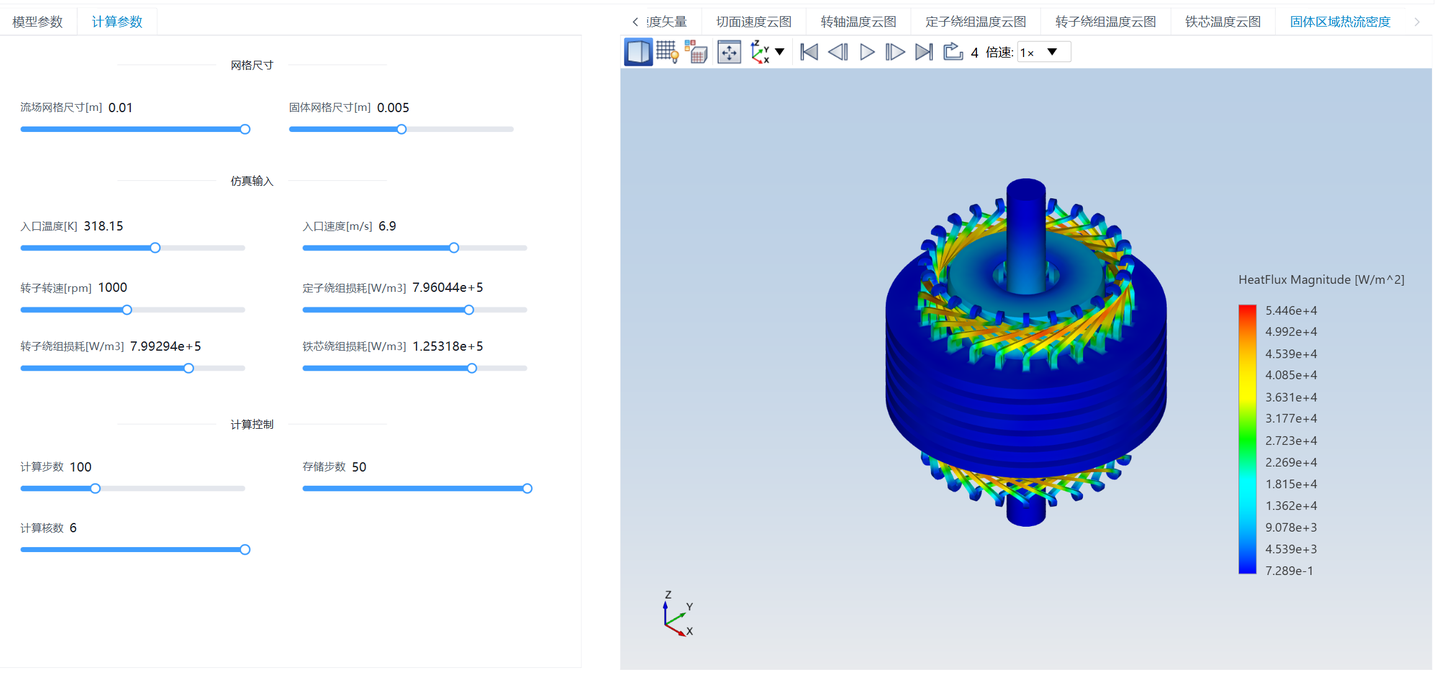Click the 入口速度 slider handle
This screenshot has height=676, width=1440.
pyautogui.click(x=454, y=248)
